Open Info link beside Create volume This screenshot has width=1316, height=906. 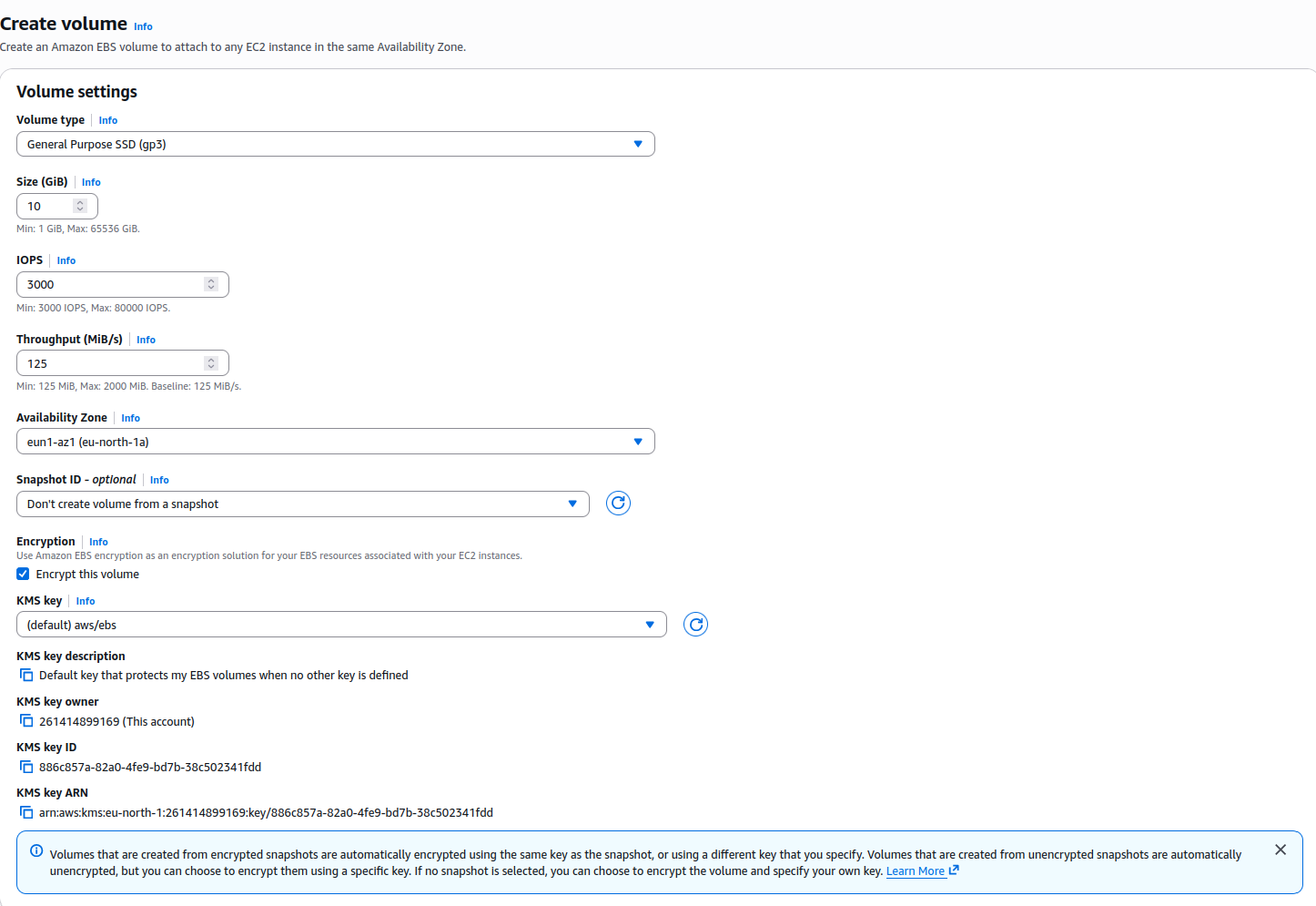(143, 26)
